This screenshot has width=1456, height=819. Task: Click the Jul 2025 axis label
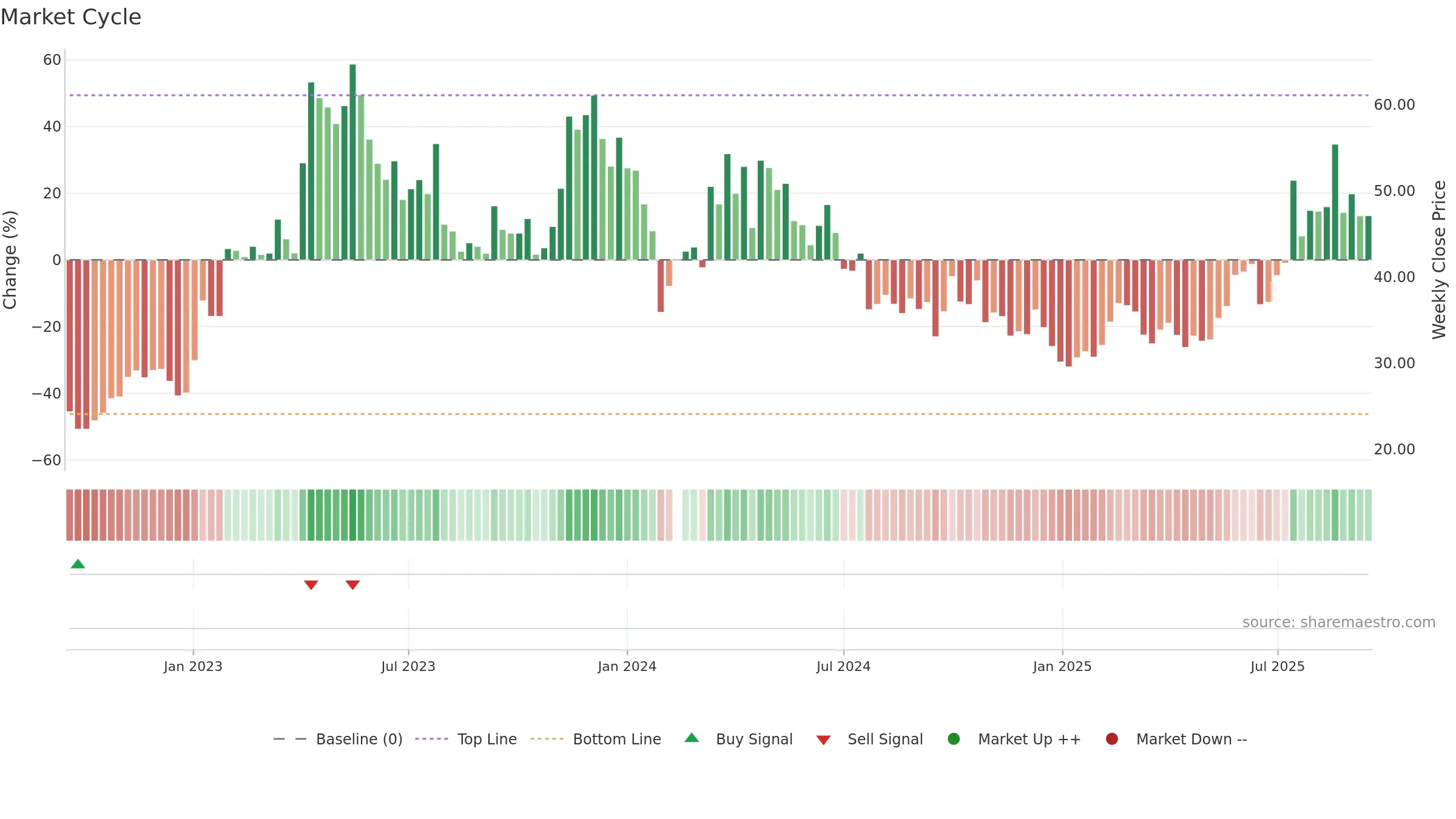point(1277,666)
